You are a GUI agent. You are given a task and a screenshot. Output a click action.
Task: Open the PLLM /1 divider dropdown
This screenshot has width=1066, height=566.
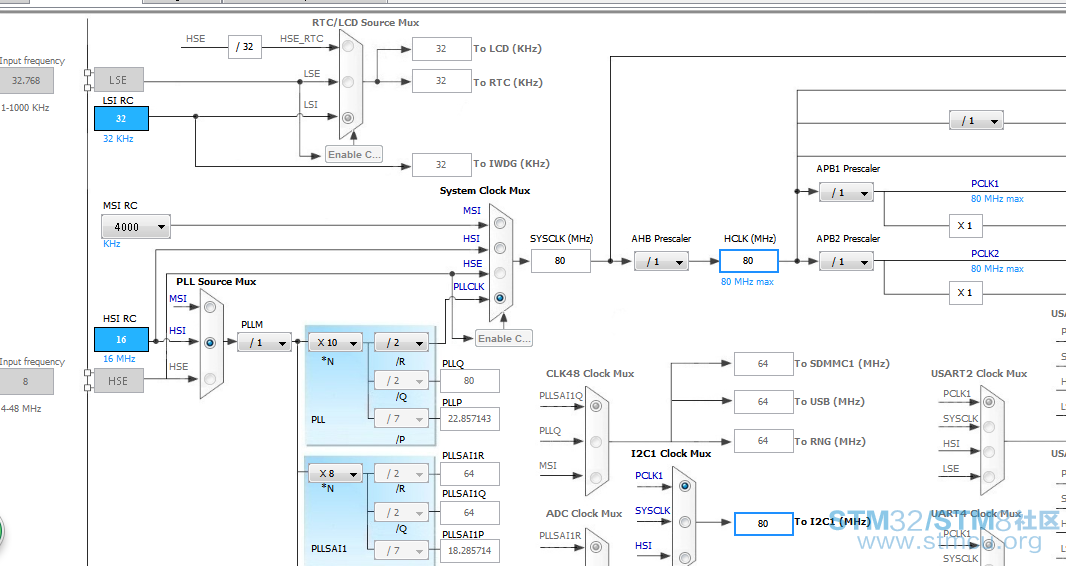coord(264,342)
